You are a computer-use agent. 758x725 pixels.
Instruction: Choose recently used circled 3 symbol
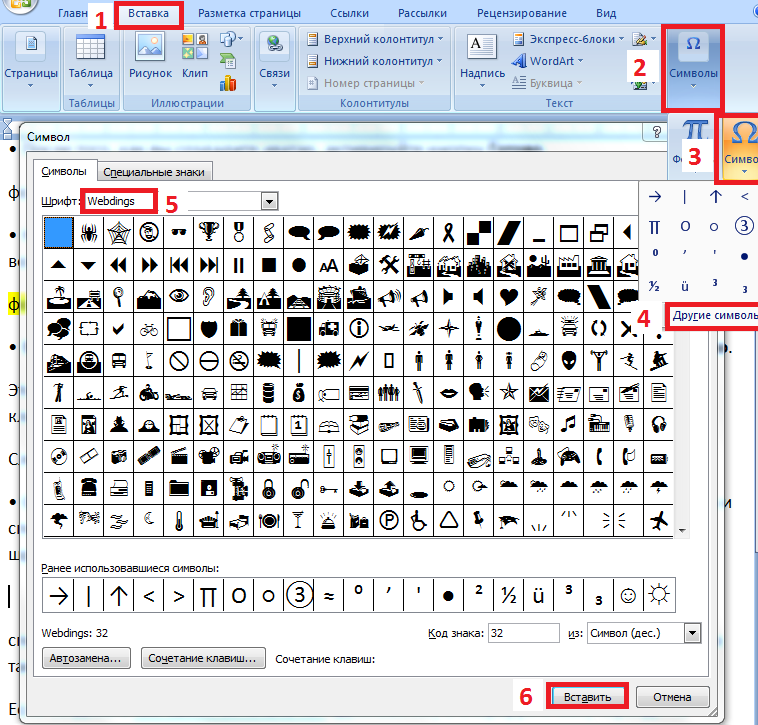click(x=299, y=595)
